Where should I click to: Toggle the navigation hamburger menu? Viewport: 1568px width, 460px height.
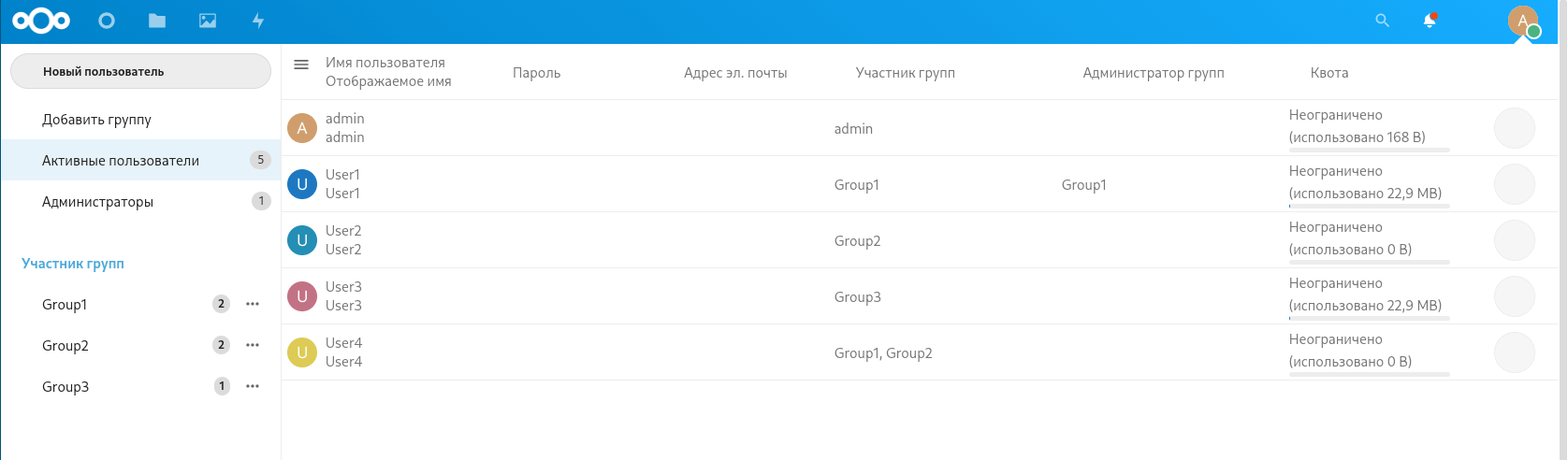pyautogui.click(x=301, y=65)
